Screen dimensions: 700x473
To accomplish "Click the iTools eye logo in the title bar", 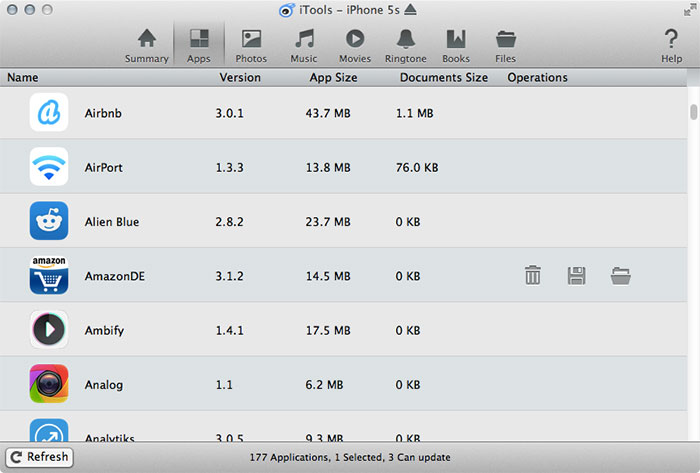I will pos(286,10).
